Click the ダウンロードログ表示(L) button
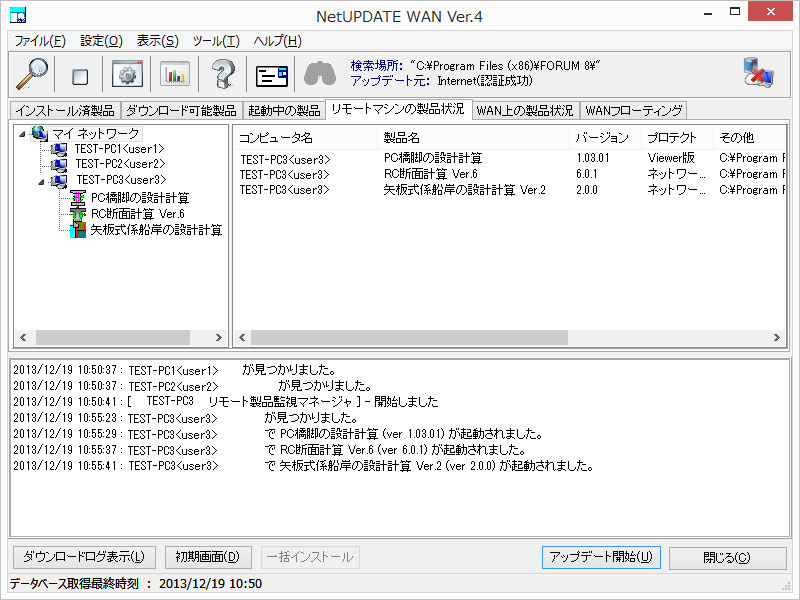Viewport: 800px width, 600px height. pos(84,557)
